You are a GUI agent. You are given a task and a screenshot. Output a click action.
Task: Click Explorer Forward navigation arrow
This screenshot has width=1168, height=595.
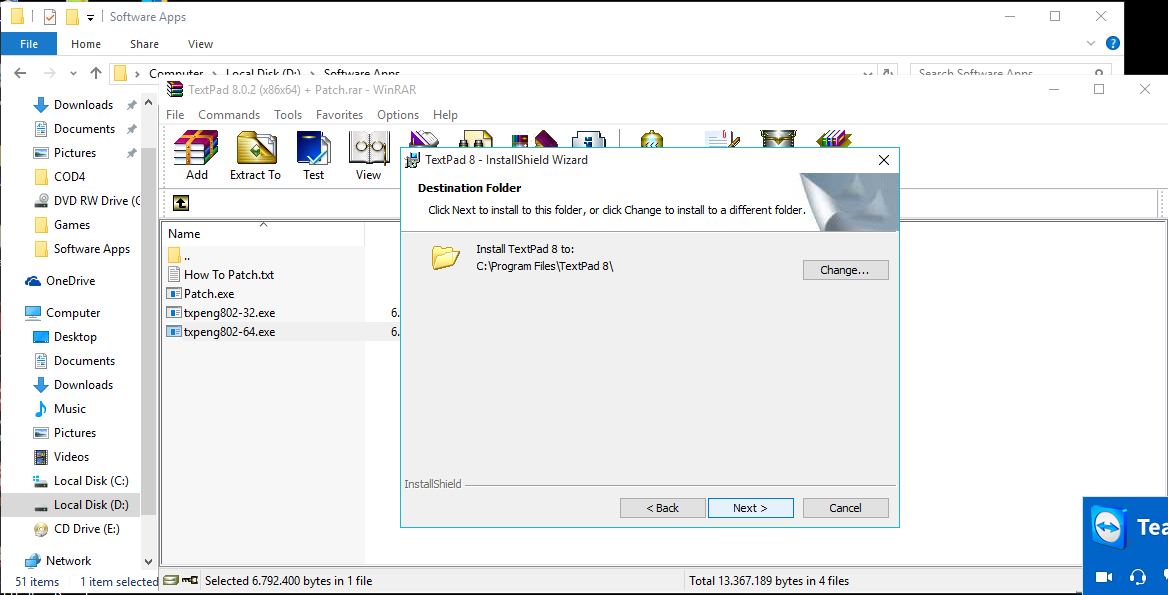49,73
